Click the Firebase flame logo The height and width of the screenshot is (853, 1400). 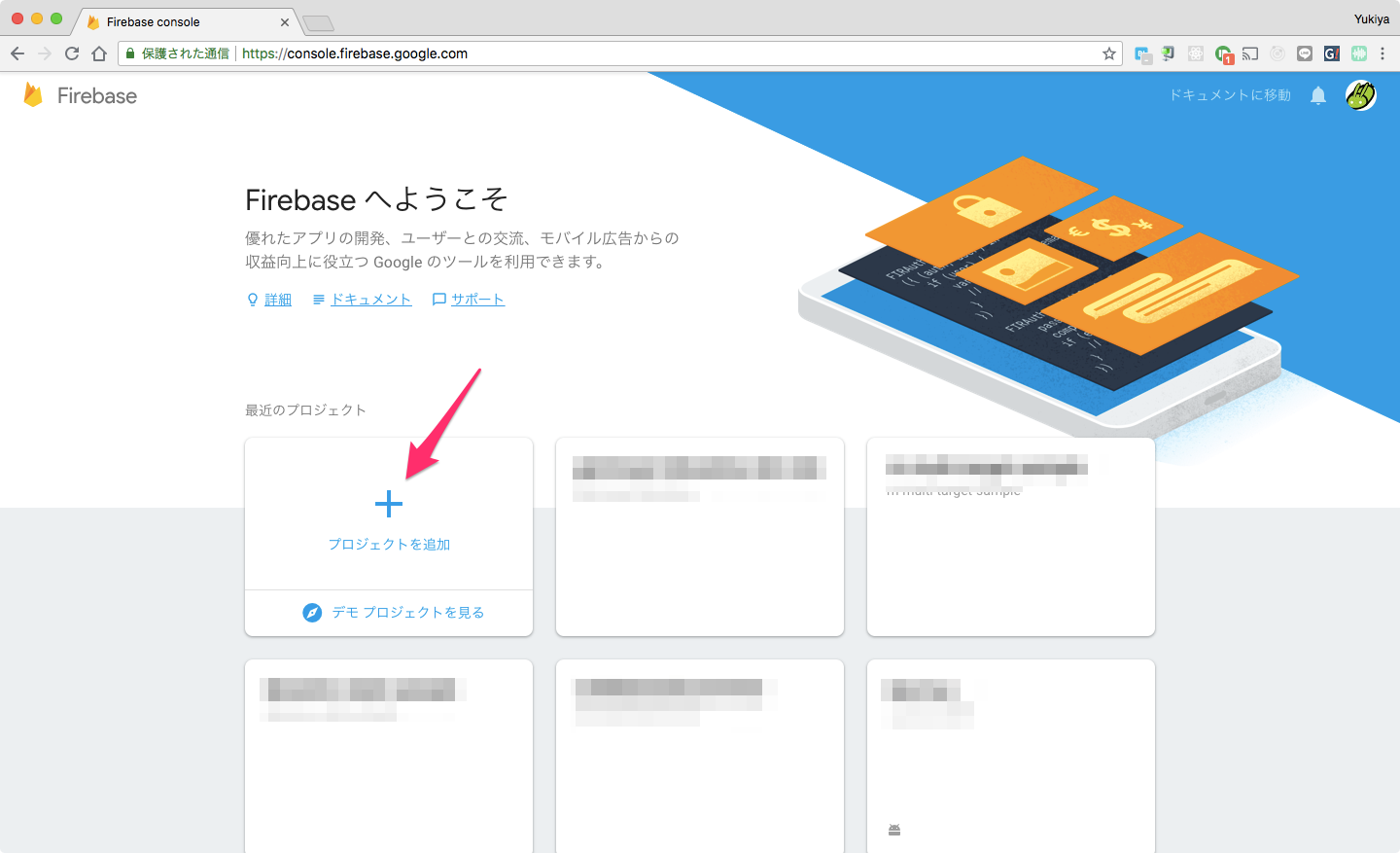(33, 94)
